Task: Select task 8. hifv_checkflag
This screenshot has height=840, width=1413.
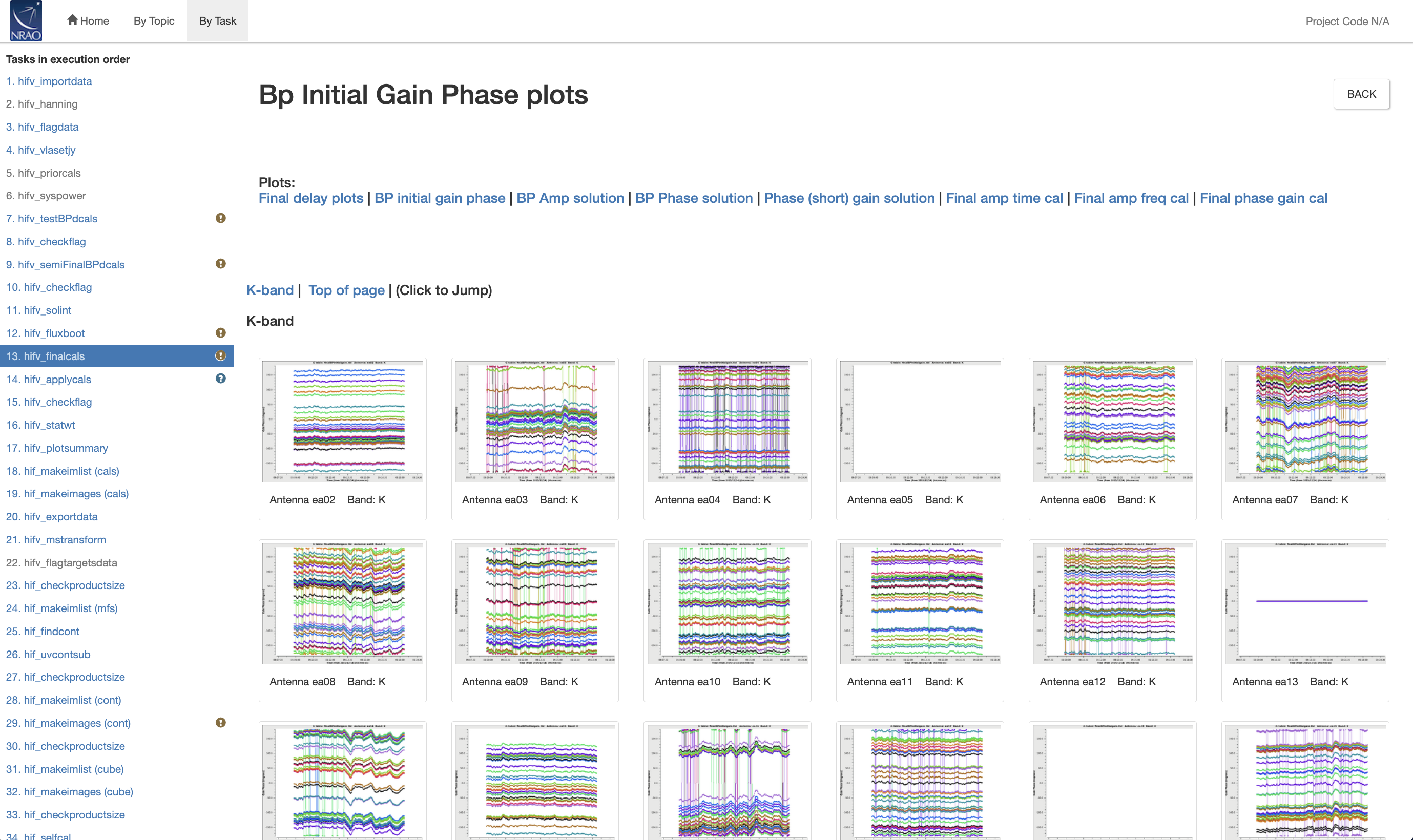Action: click(46, 242)
